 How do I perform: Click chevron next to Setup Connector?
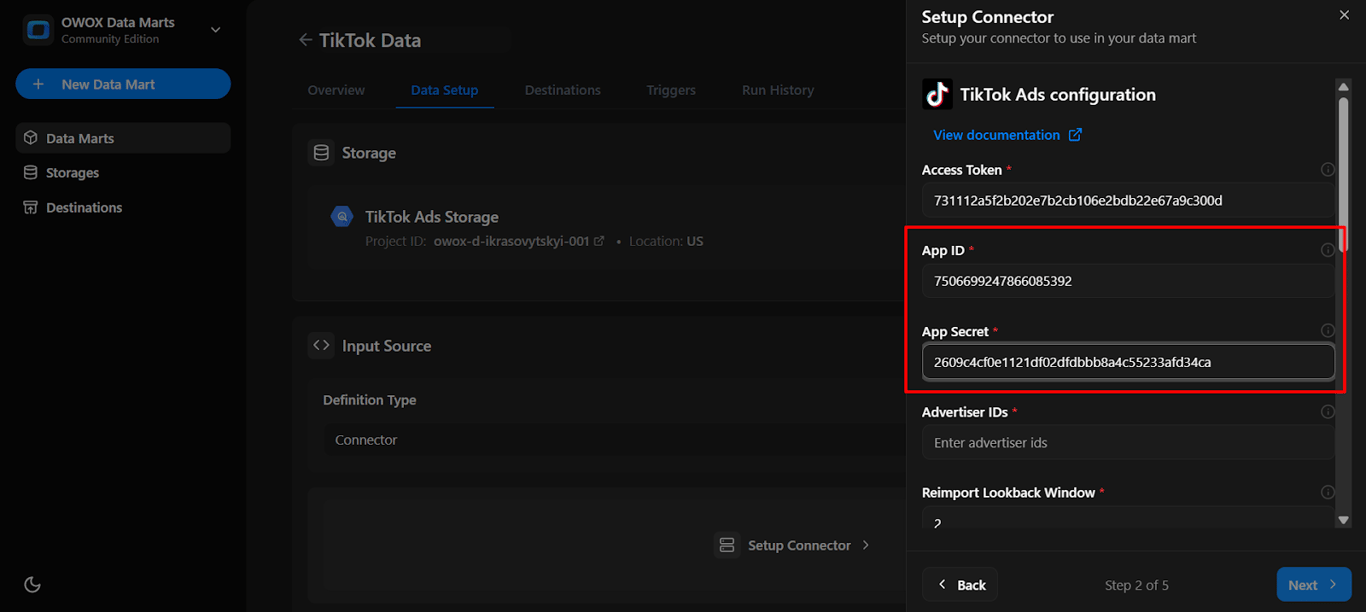[866, 545]
